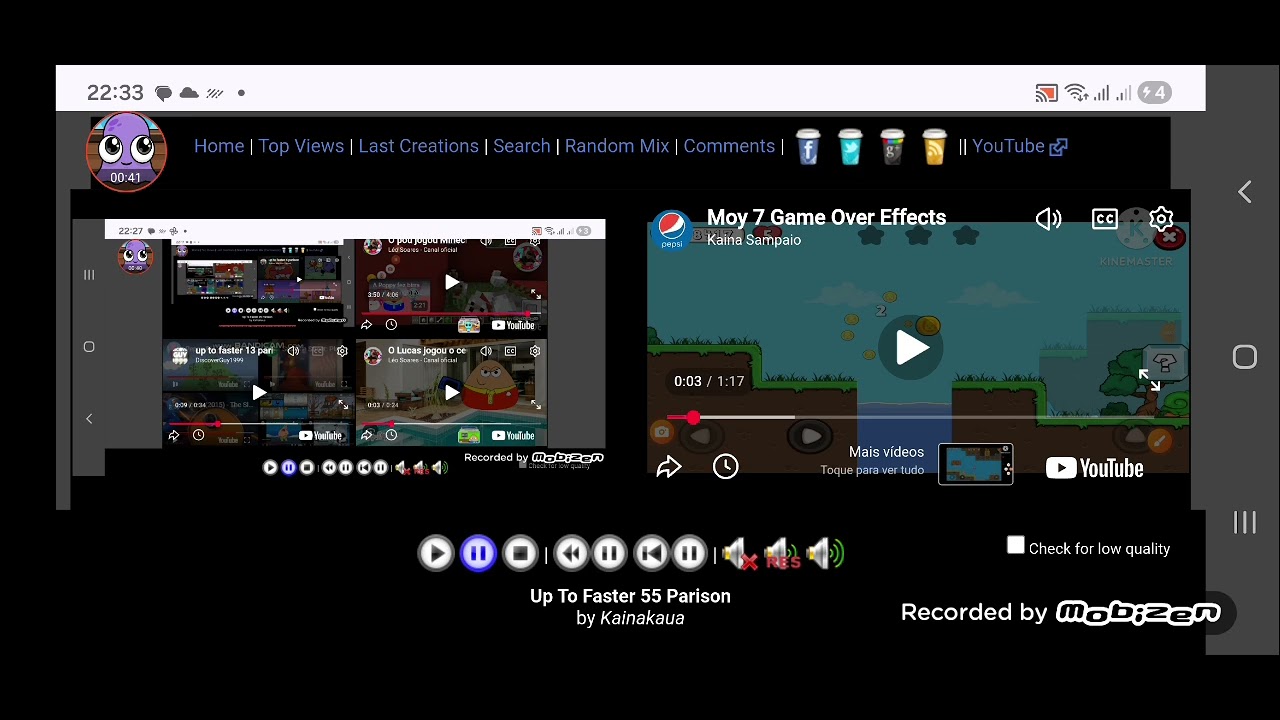Screen dimensions: 1280x720
Task: Tap 'Mais vídeos' on the right player
Action: [x=886, y=452]
